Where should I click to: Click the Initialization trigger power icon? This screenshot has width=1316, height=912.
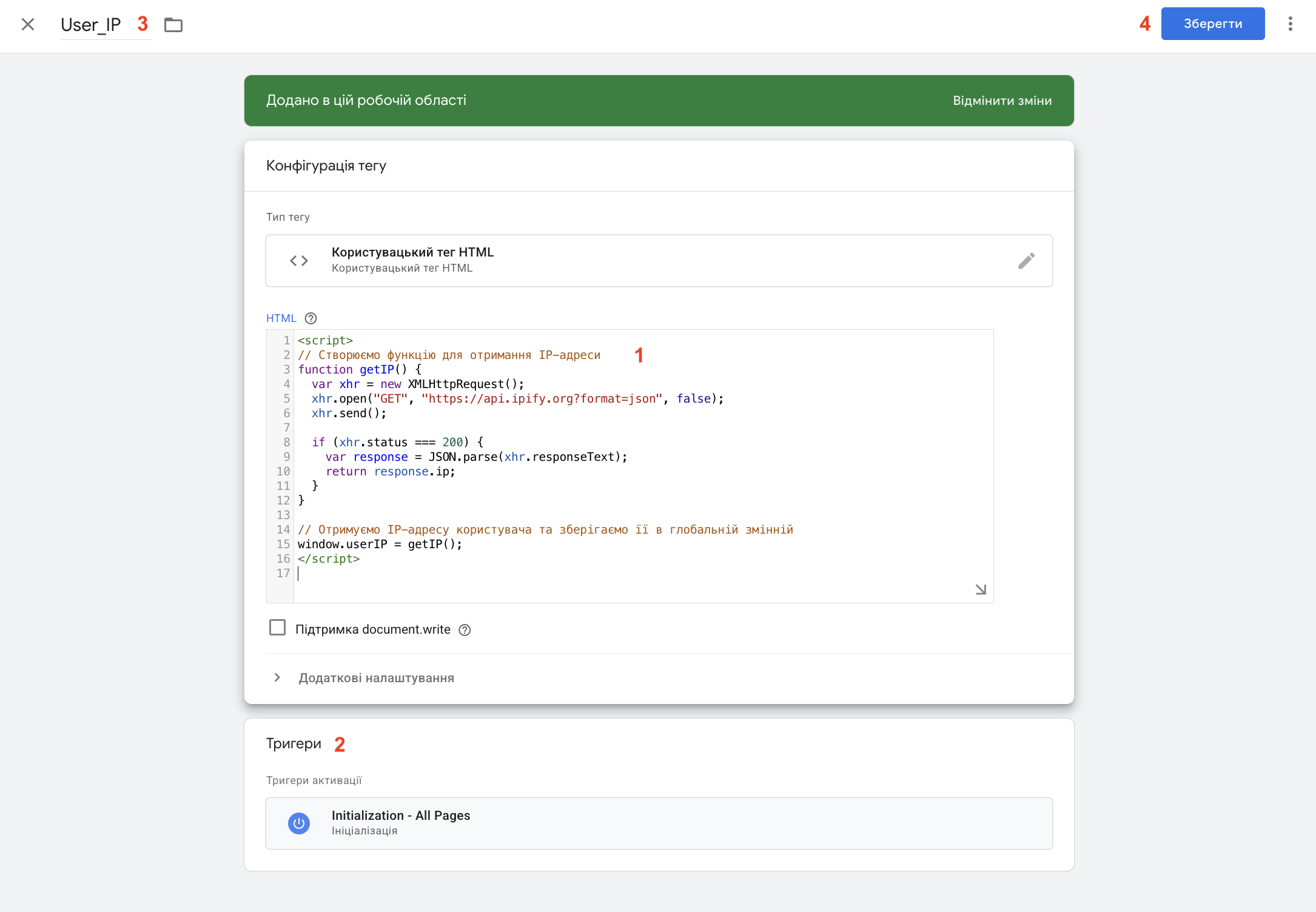point(299,823)
